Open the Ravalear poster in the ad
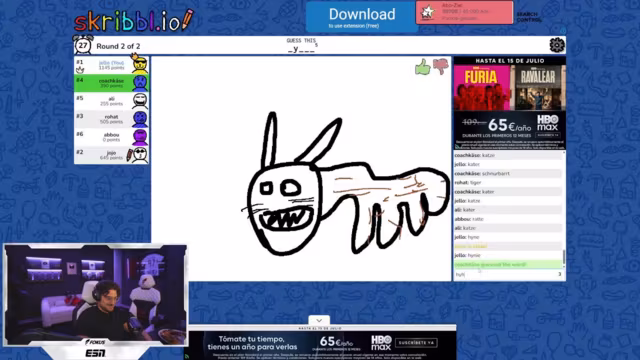The width and height of the screenshot is (640, 360). 538,88
